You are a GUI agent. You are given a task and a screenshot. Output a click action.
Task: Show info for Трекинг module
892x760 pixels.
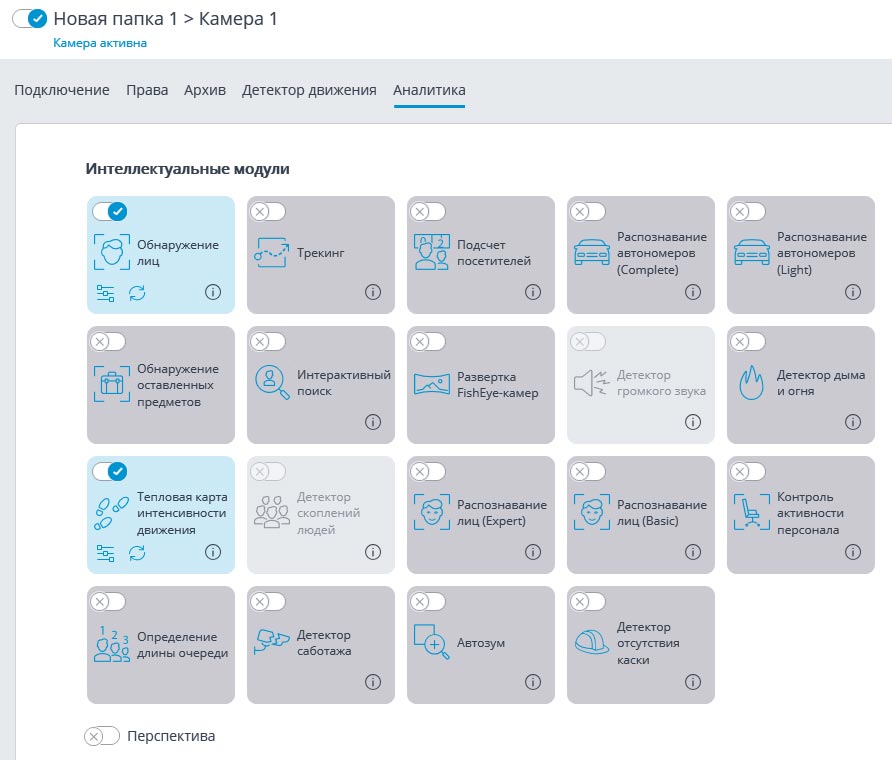click(x=373, y=292)
